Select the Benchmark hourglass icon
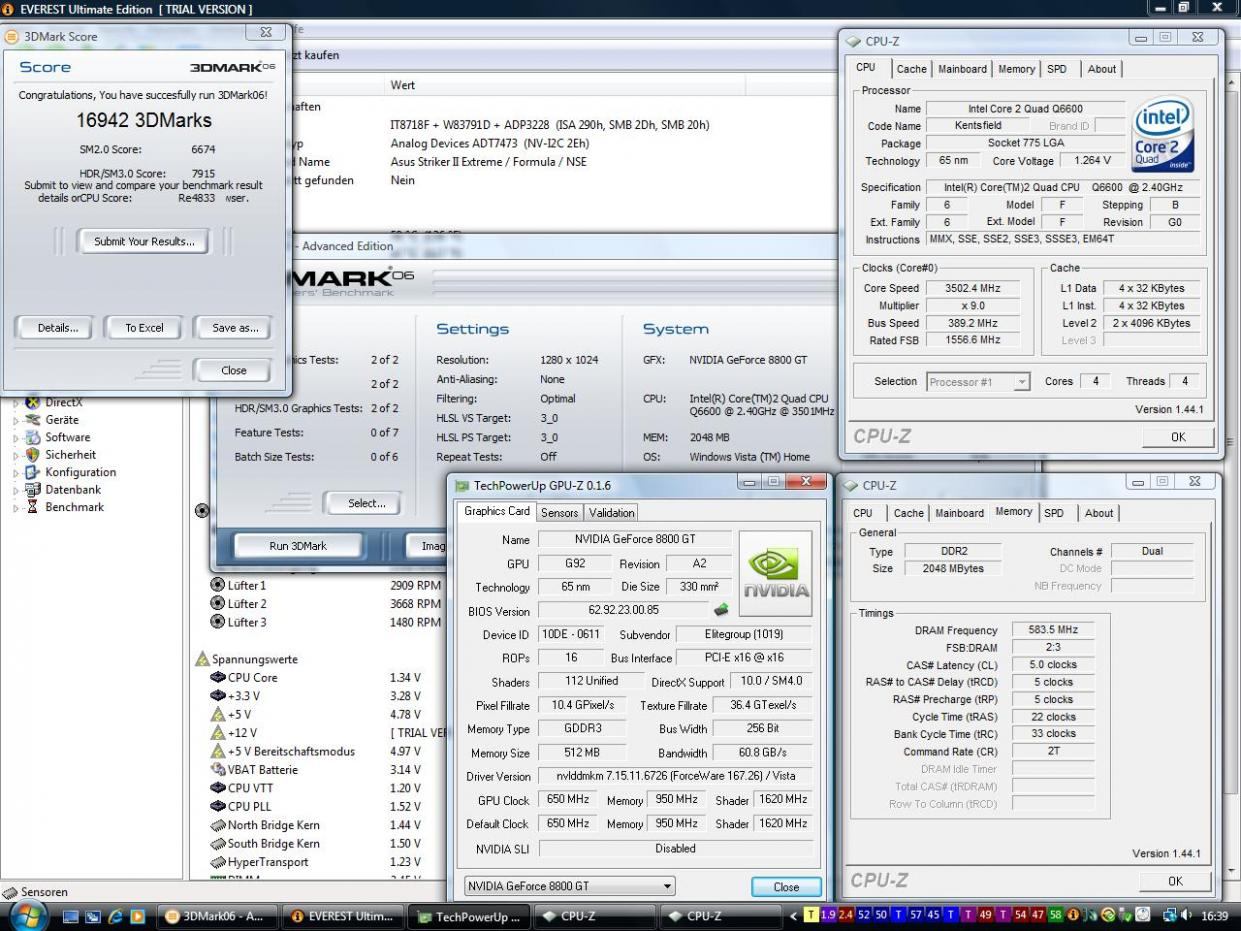The width and height of the screenshot is (1241, 931). pos(32,507)
